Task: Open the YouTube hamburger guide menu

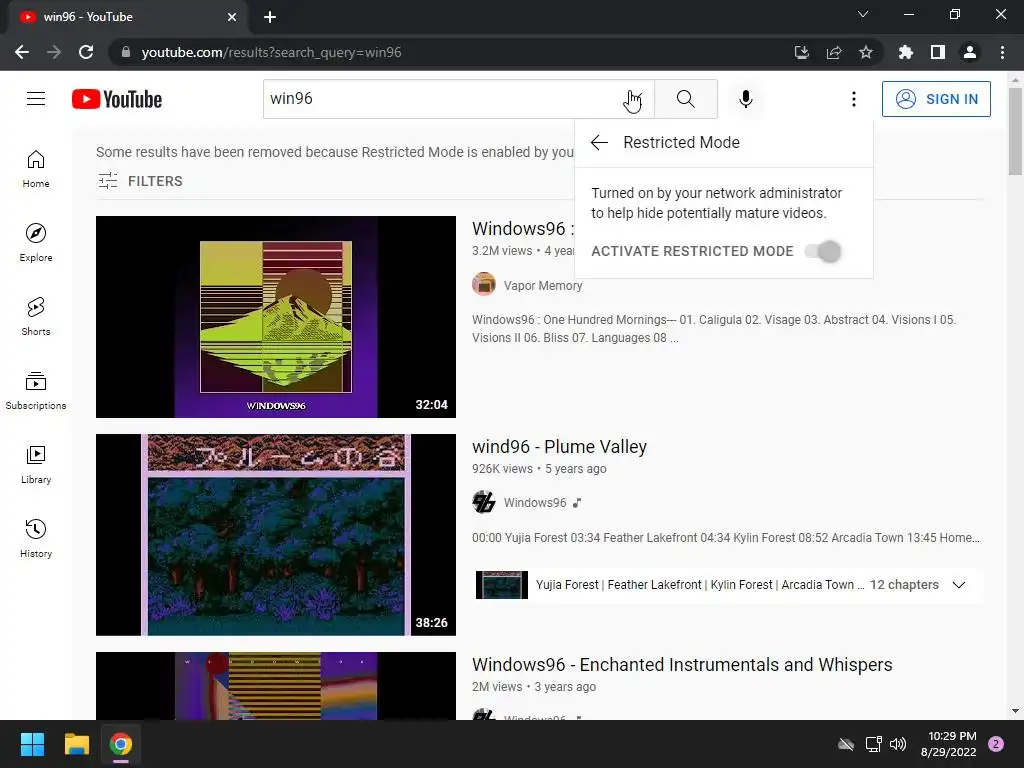Action: point(36,99)
